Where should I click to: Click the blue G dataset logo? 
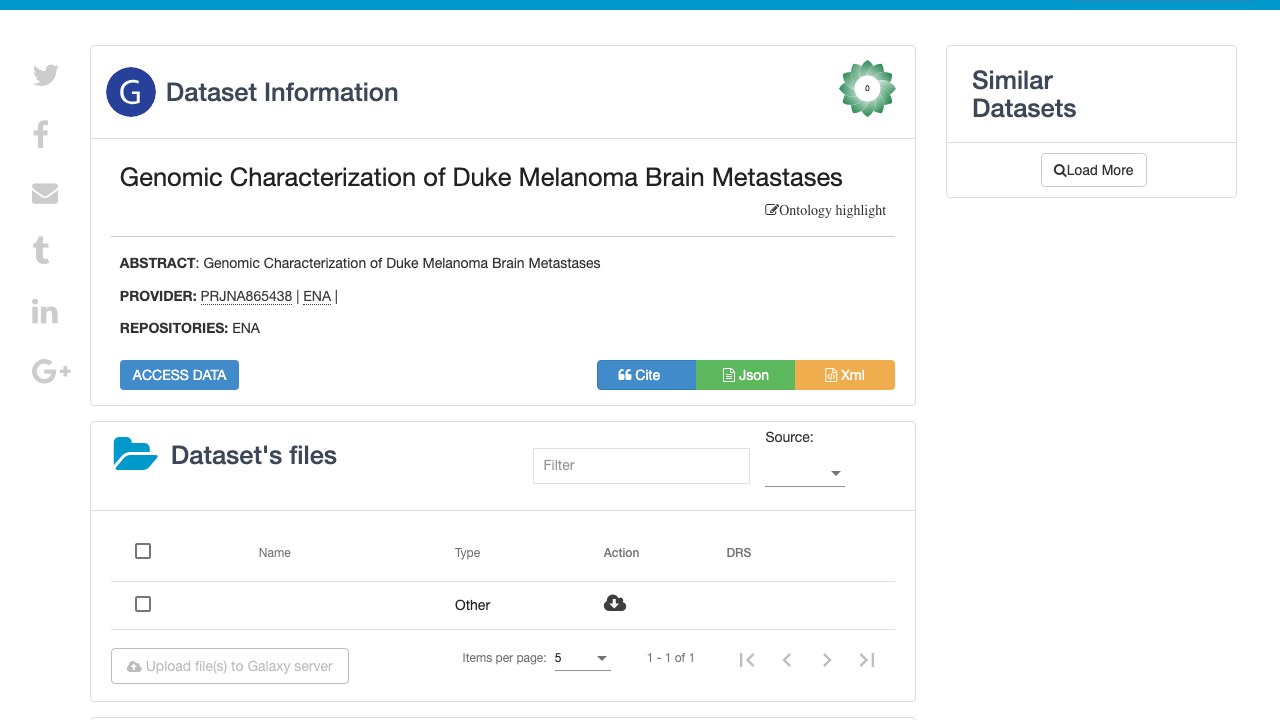(131, 92)
